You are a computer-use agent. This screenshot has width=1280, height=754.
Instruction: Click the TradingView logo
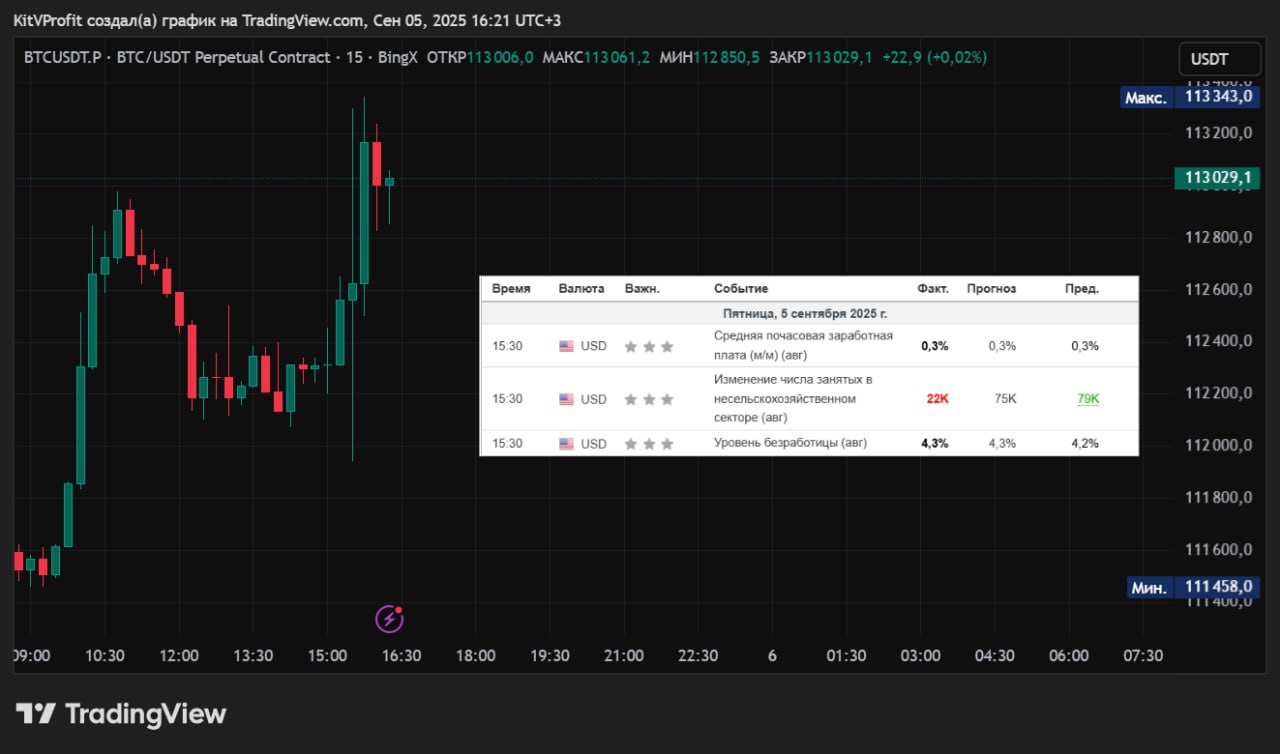[x=121, y=713]
